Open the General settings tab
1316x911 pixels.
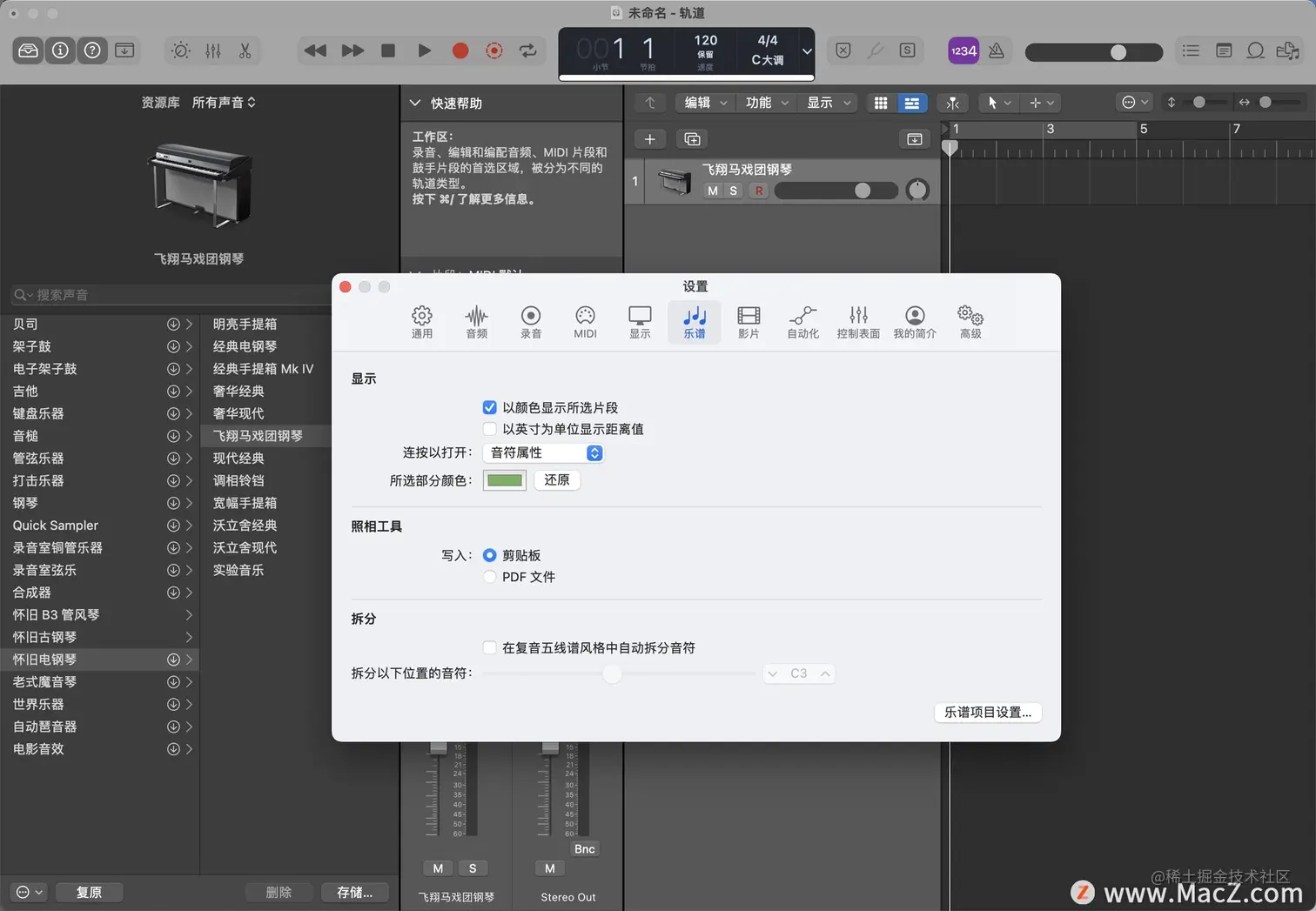pyautogui.click(x=422, y=322)
